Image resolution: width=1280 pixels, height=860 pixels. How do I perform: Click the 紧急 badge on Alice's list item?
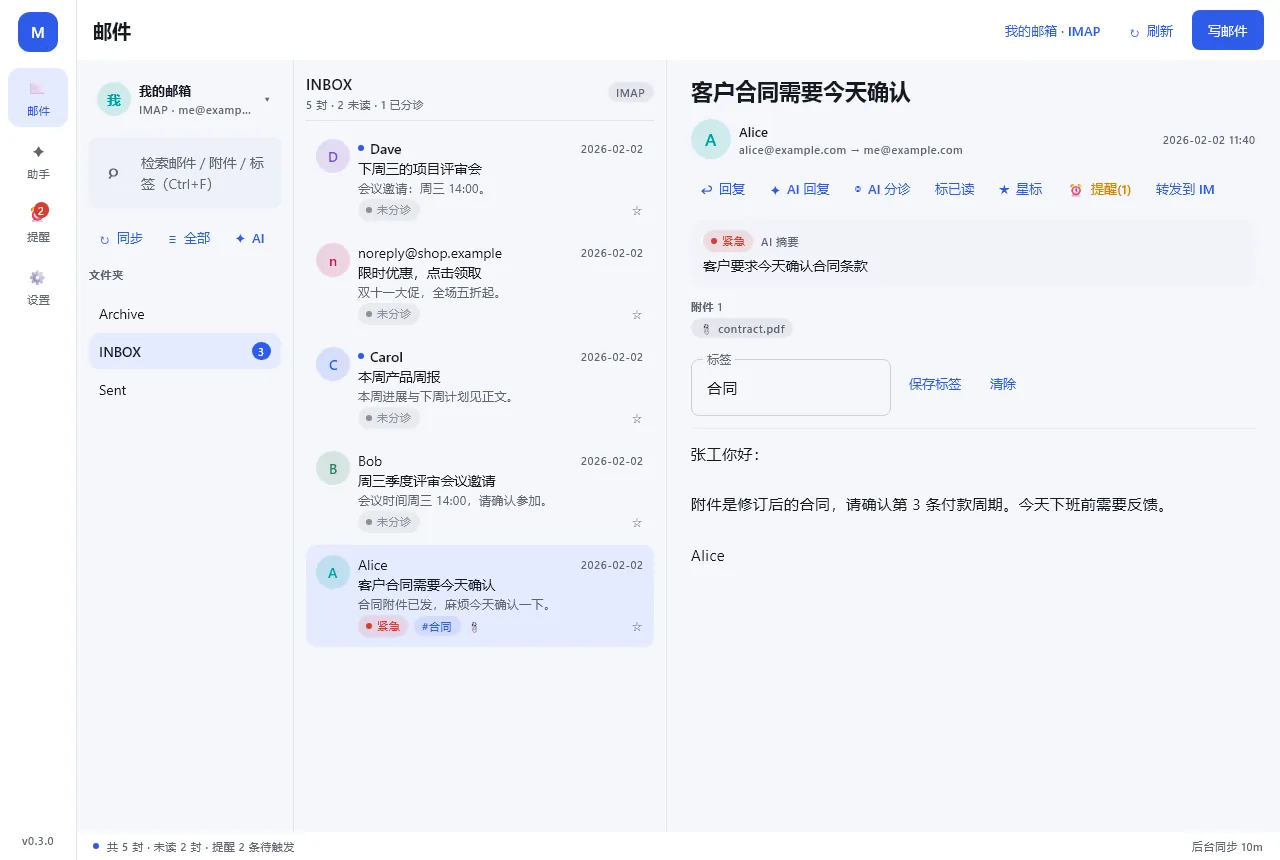tap(383, 627)
